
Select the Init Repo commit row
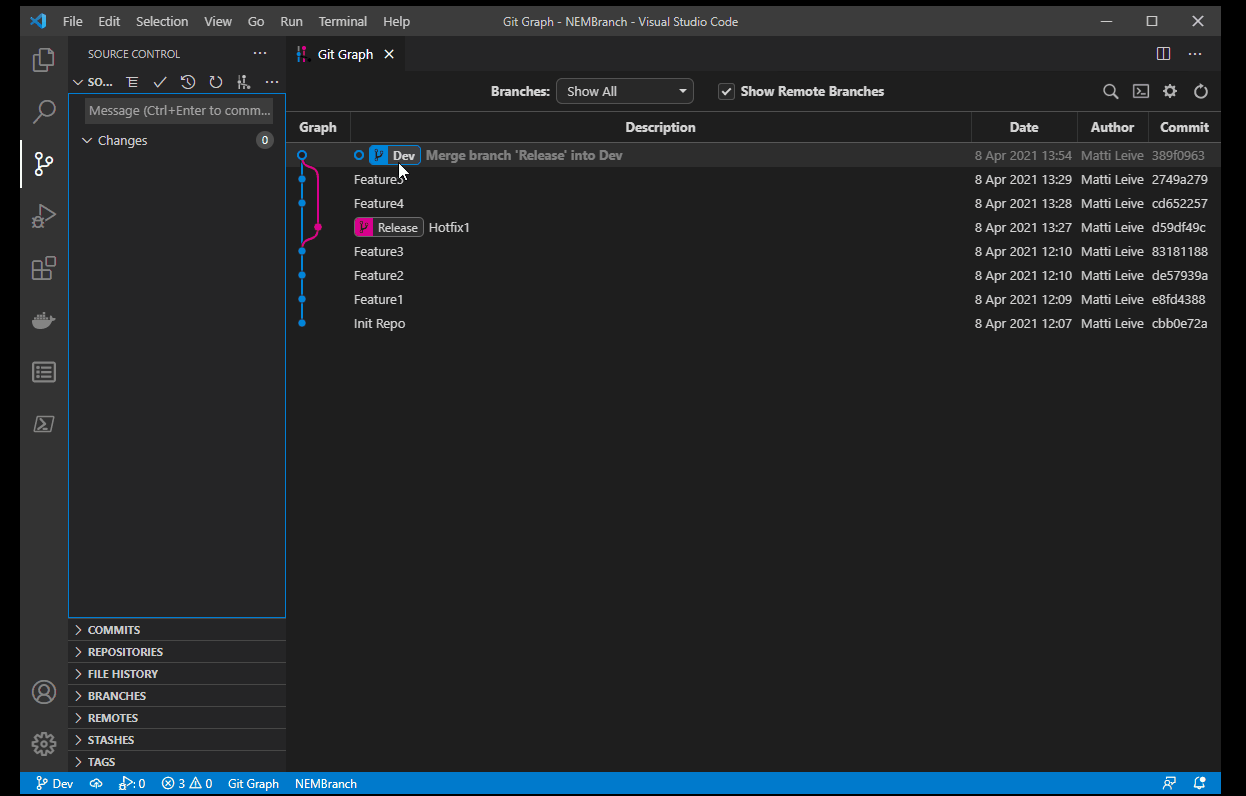tap(753, 323)
